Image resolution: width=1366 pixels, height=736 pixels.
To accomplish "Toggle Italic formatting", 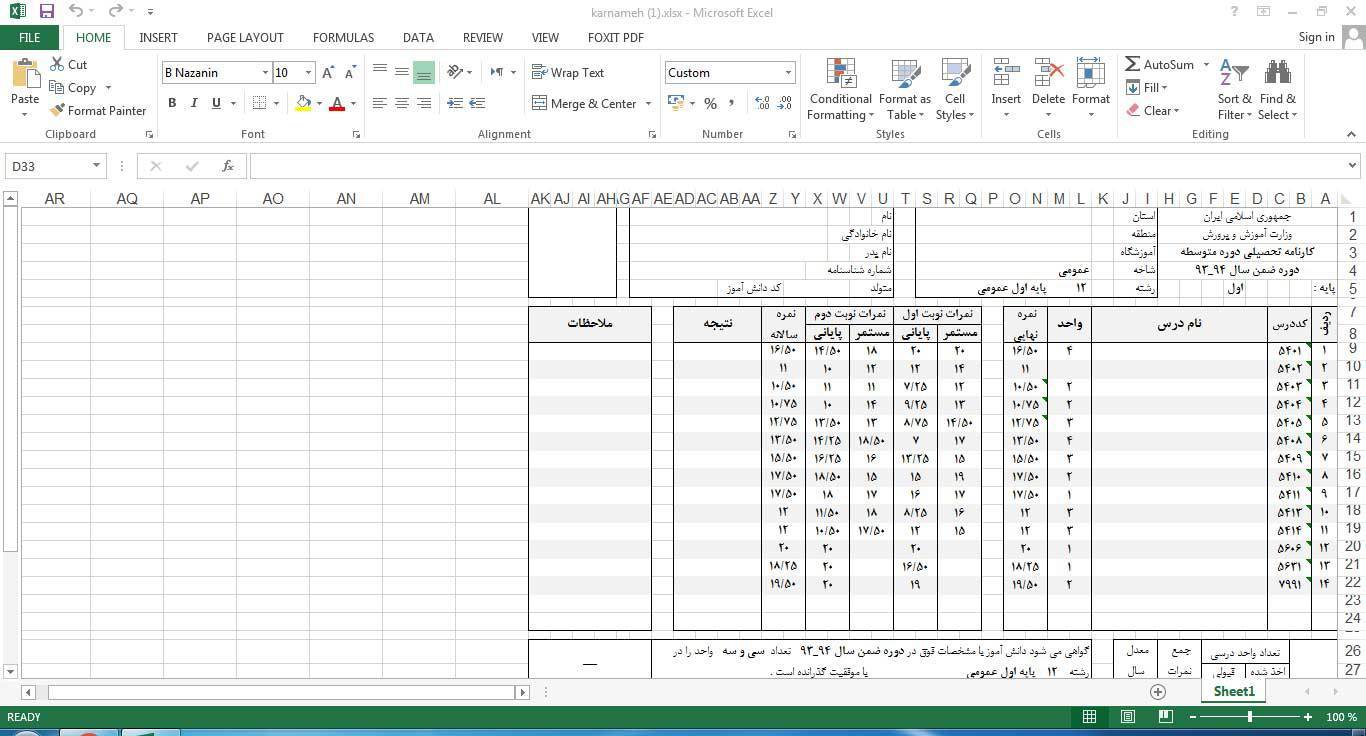I will pos(194,103).
